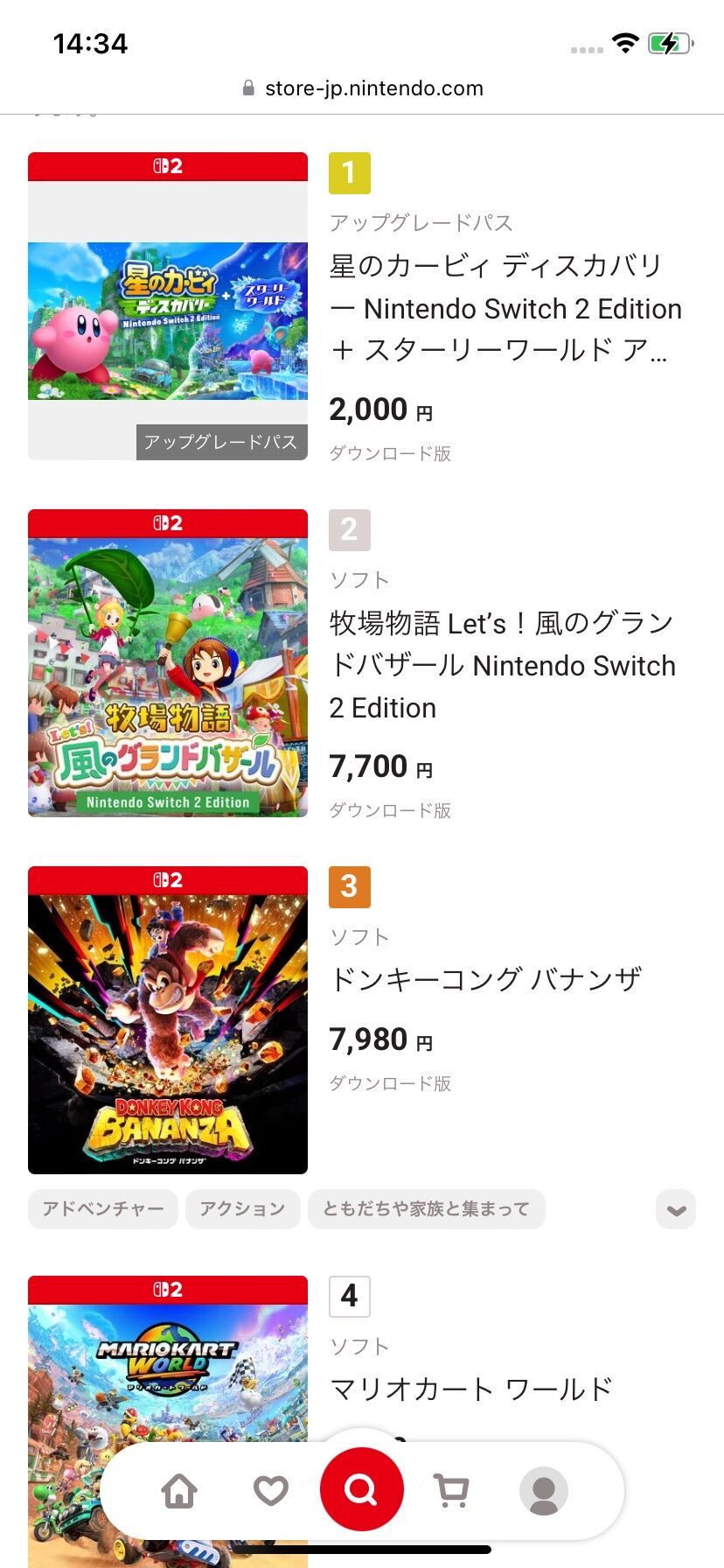The image size is (724, 1568).
Task: Open the ドンキーコング バナンザ title link
Action: click(485, 979)
